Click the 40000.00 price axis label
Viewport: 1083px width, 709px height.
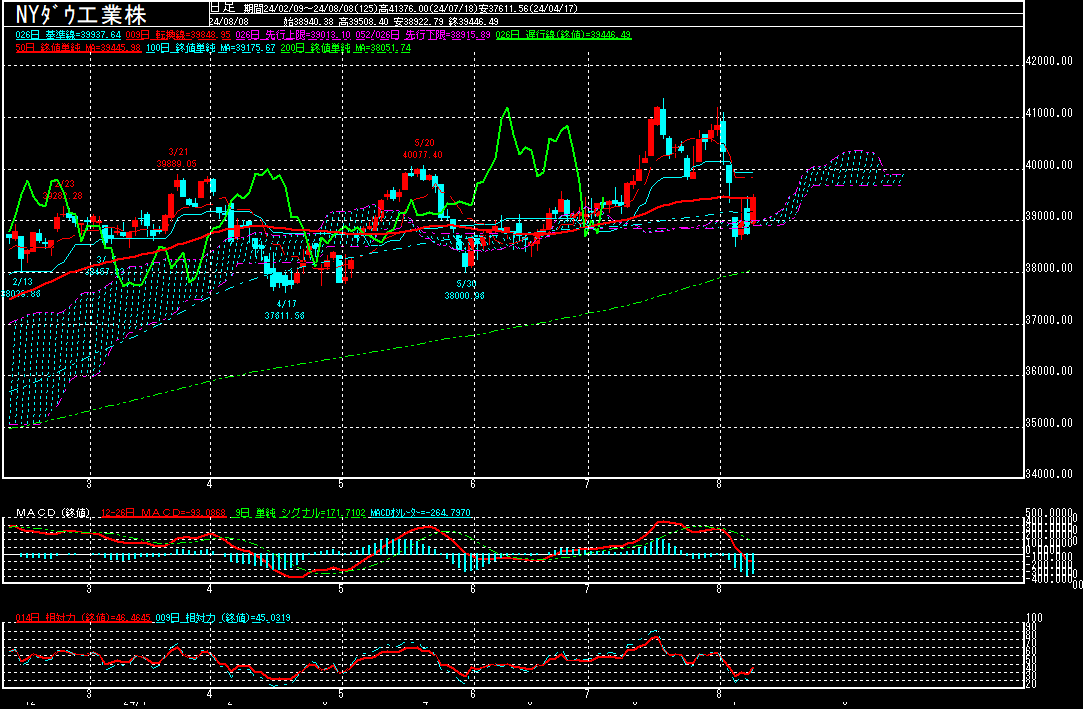tap(1049, 165)
